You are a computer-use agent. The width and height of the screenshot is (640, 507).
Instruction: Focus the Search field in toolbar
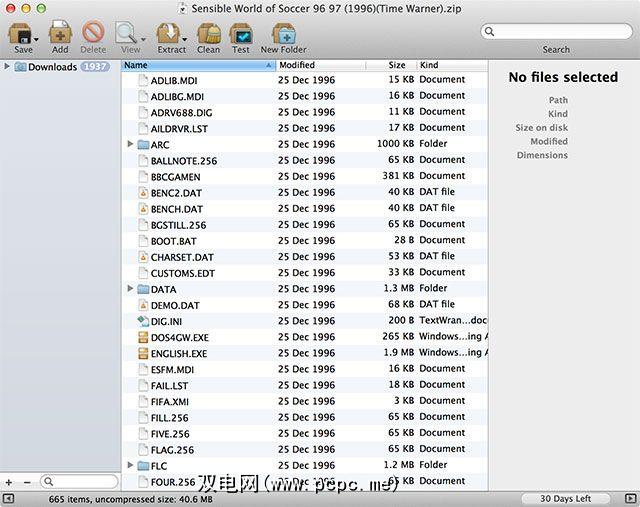point(556,31)
